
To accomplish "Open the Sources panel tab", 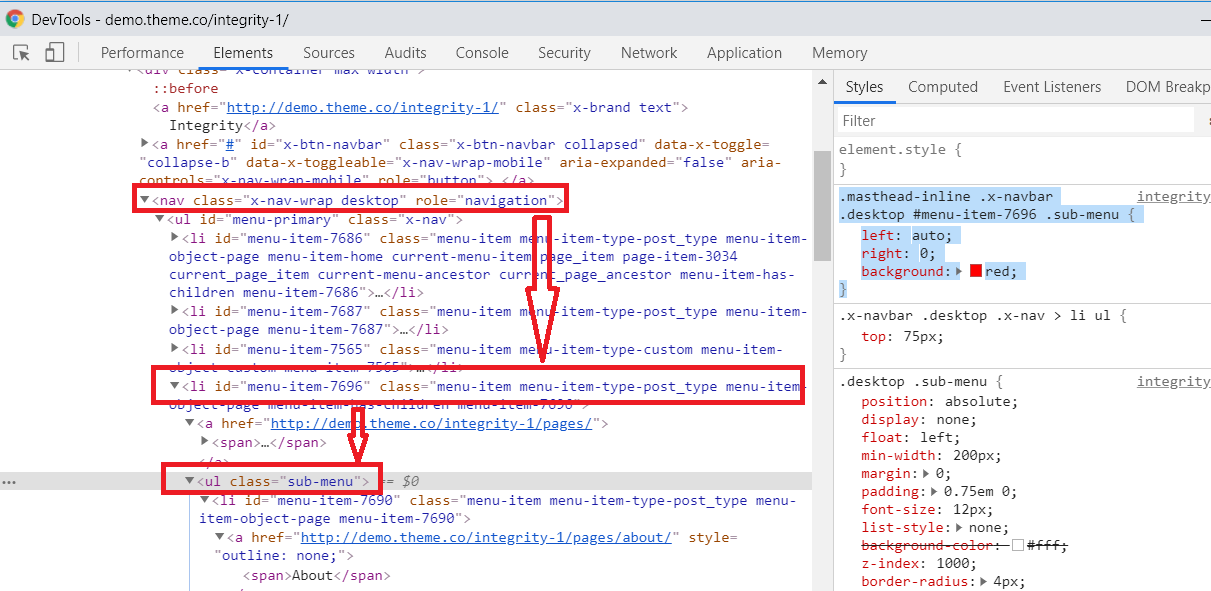I will pyautogui.click(x=329, y=53).
